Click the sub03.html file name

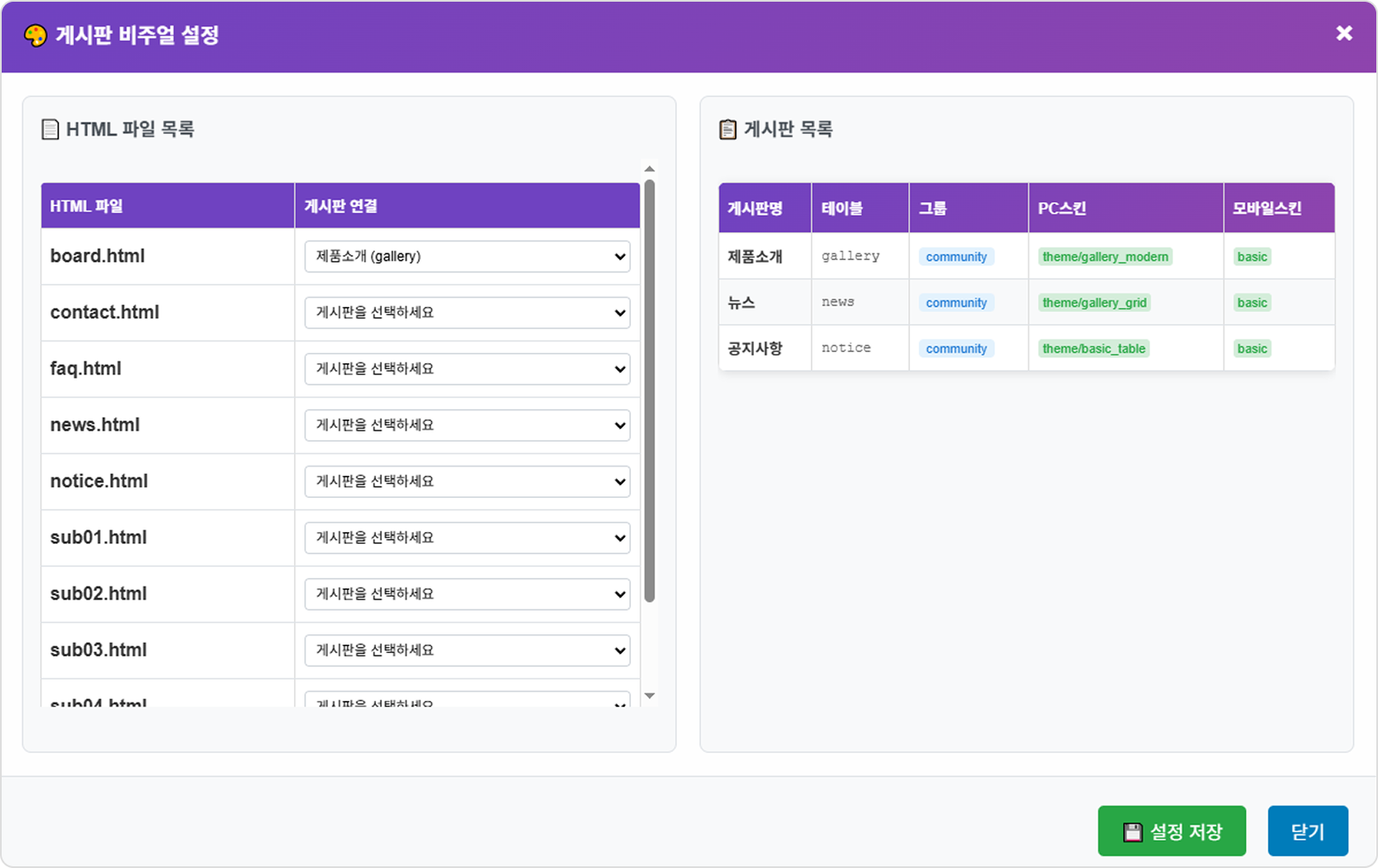[98, 650]
